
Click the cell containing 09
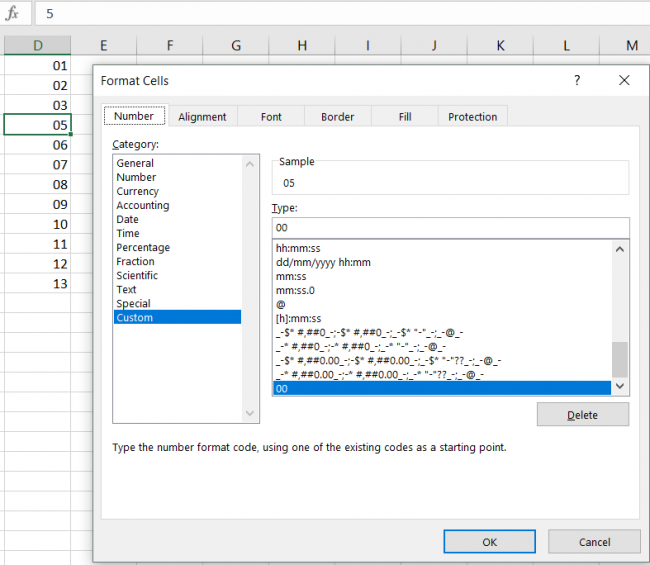click(x=38, y=204)
